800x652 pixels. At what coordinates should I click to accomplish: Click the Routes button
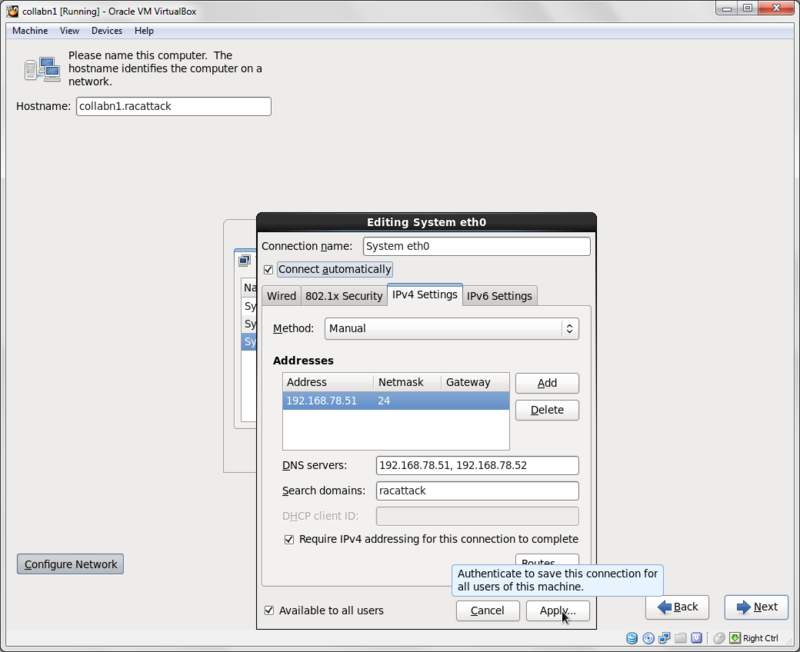pos(547,560)
